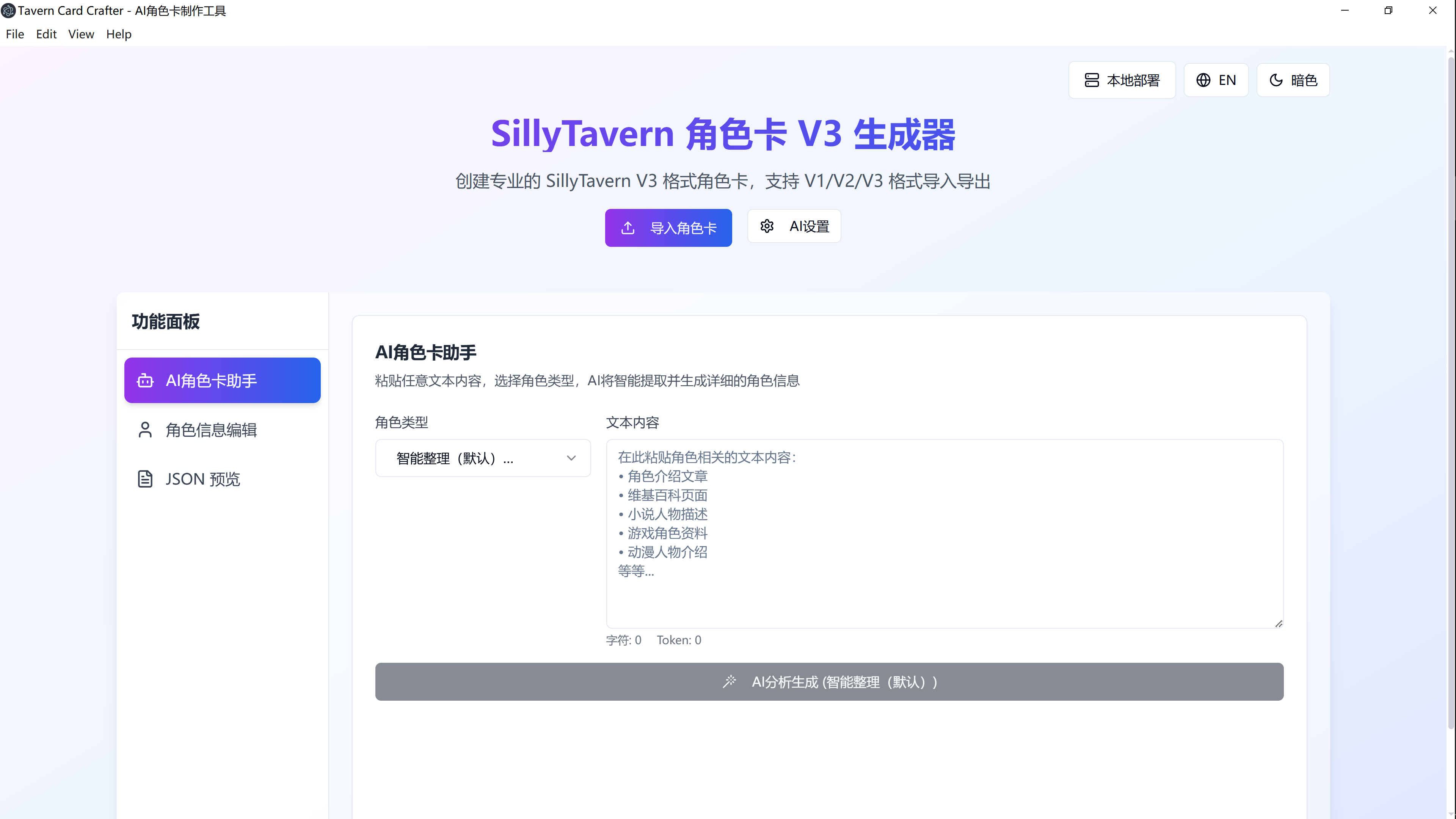The width and height of the screenshot is (1456, 819).
Task: Open the JSON 预览 tab
Action: coord(222,479)
